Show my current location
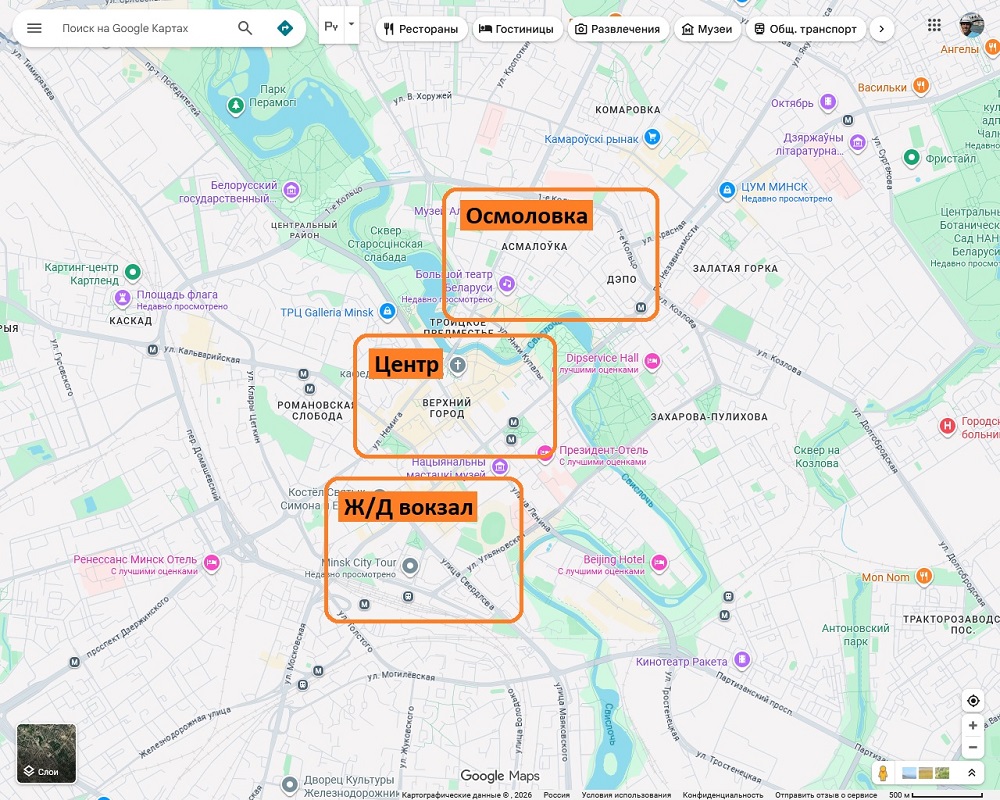 coord(973,700)
